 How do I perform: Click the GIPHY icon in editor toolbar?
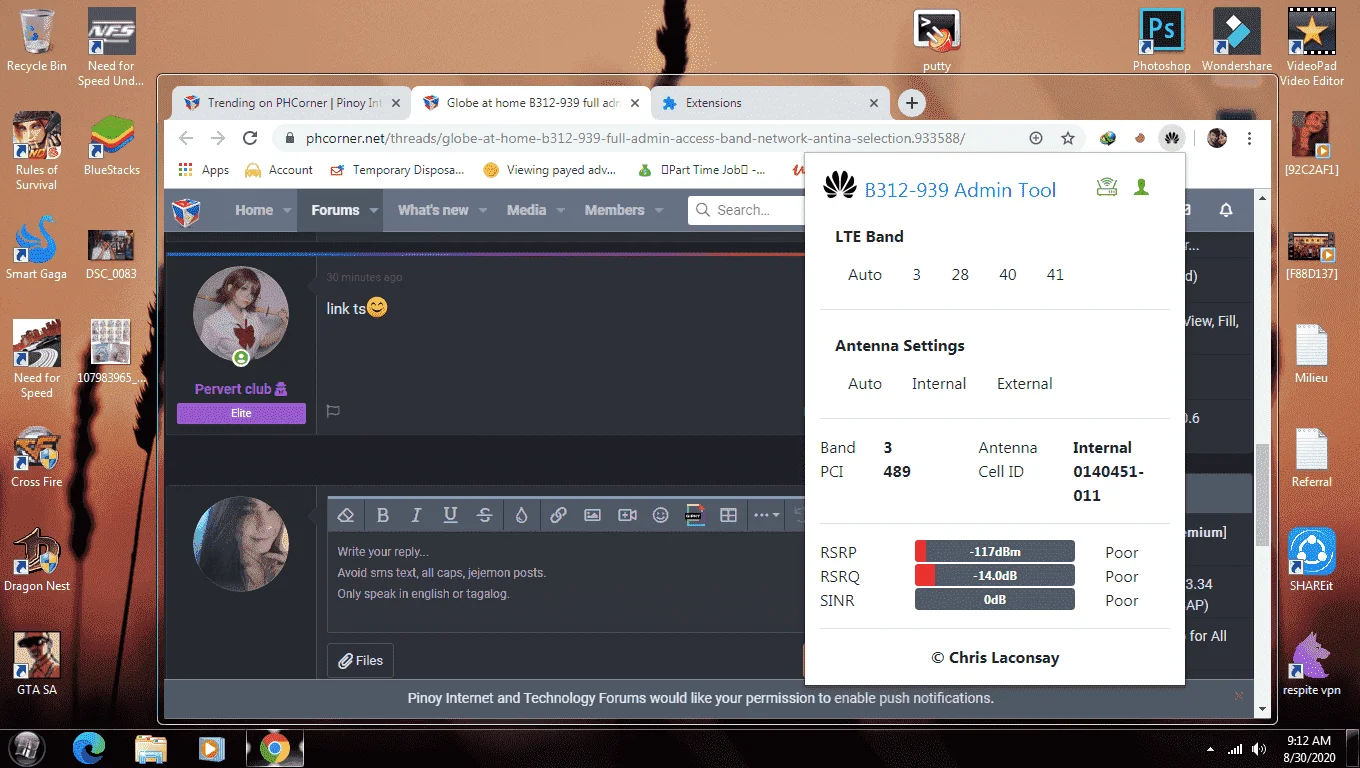coord(695,515)
